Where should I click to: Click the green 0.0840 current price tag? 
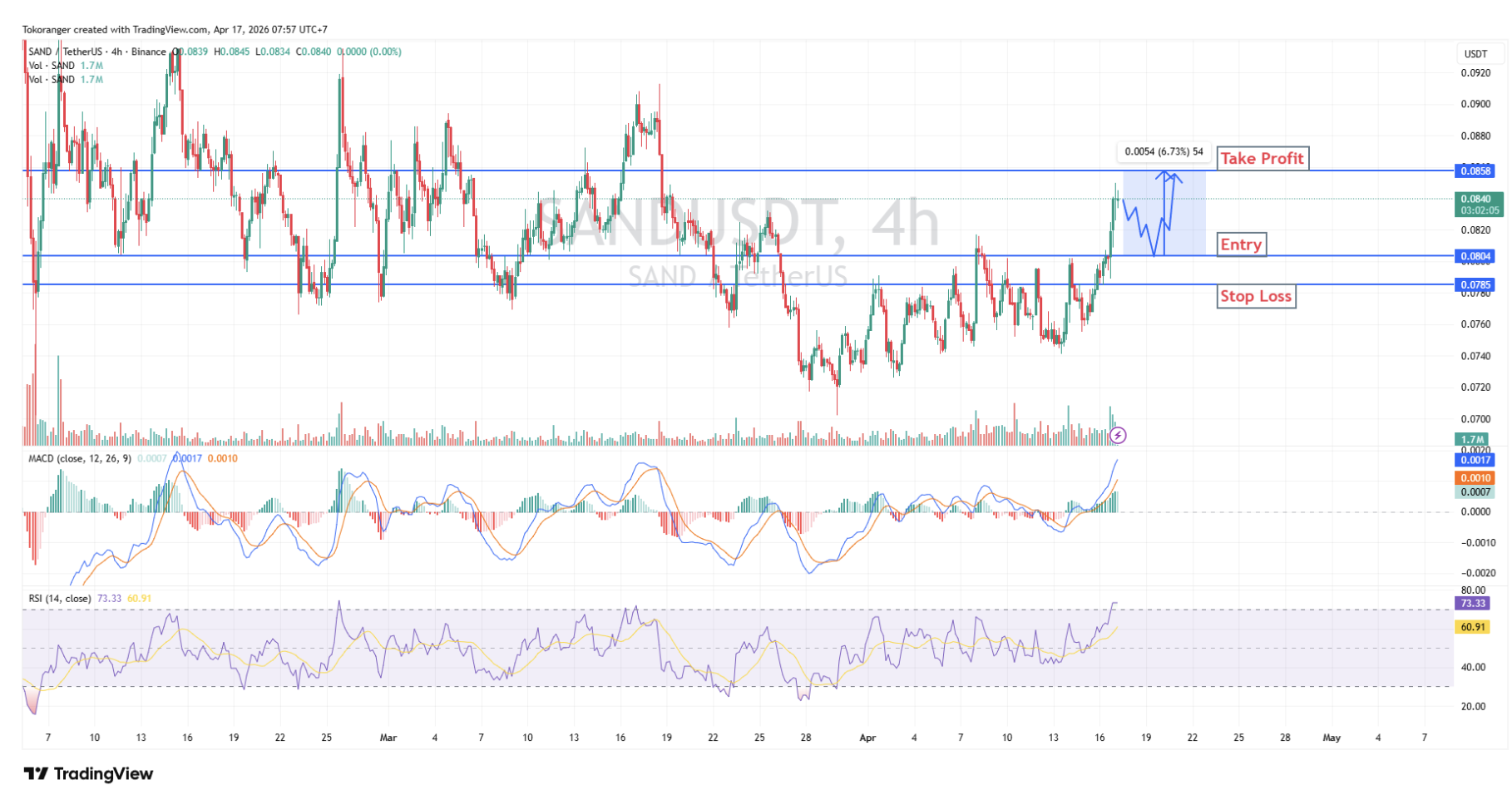tap(1475, 200)
